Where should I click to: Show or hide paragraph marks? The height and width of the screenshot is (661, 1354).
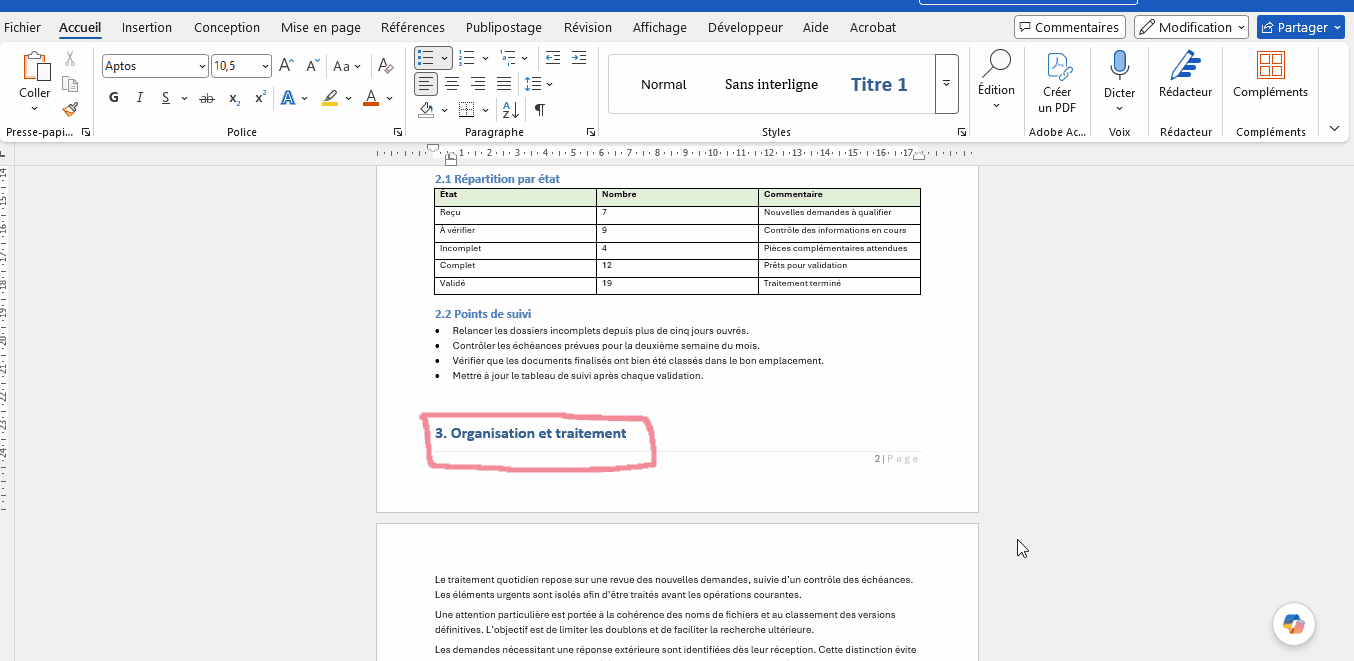[540, 109]
